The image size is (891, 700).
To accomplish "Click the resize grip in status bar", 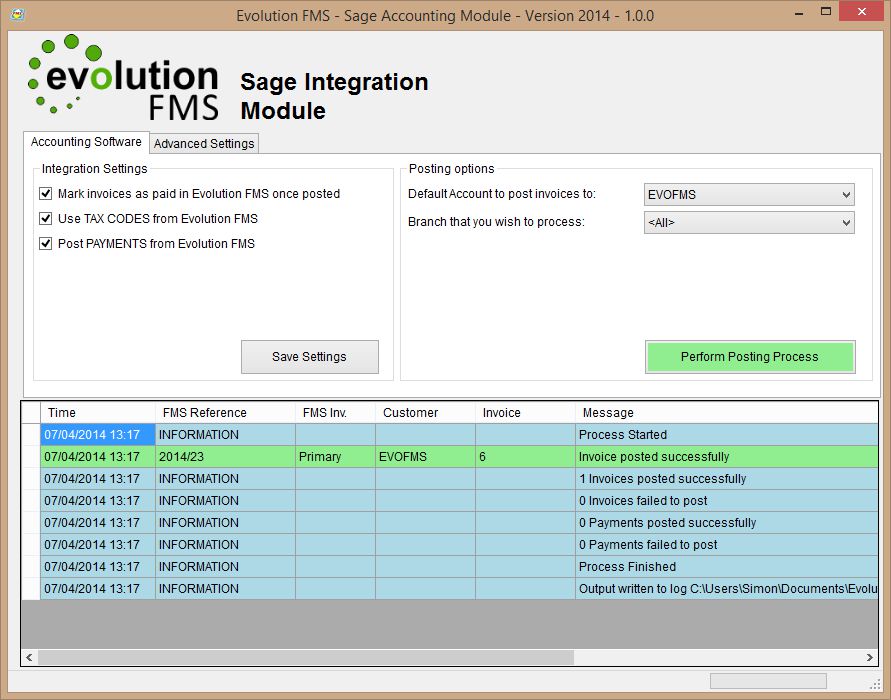I will [x=875, y=684].
